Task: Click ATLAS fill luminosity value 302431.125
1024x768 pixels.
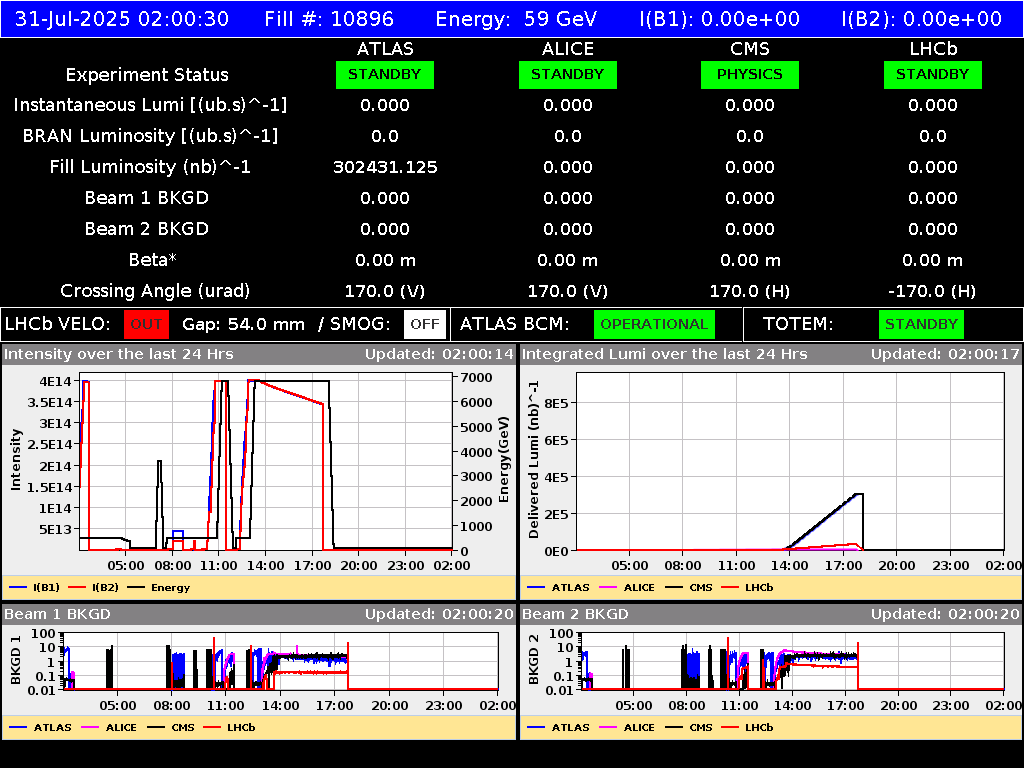Action: coord(385,167)
